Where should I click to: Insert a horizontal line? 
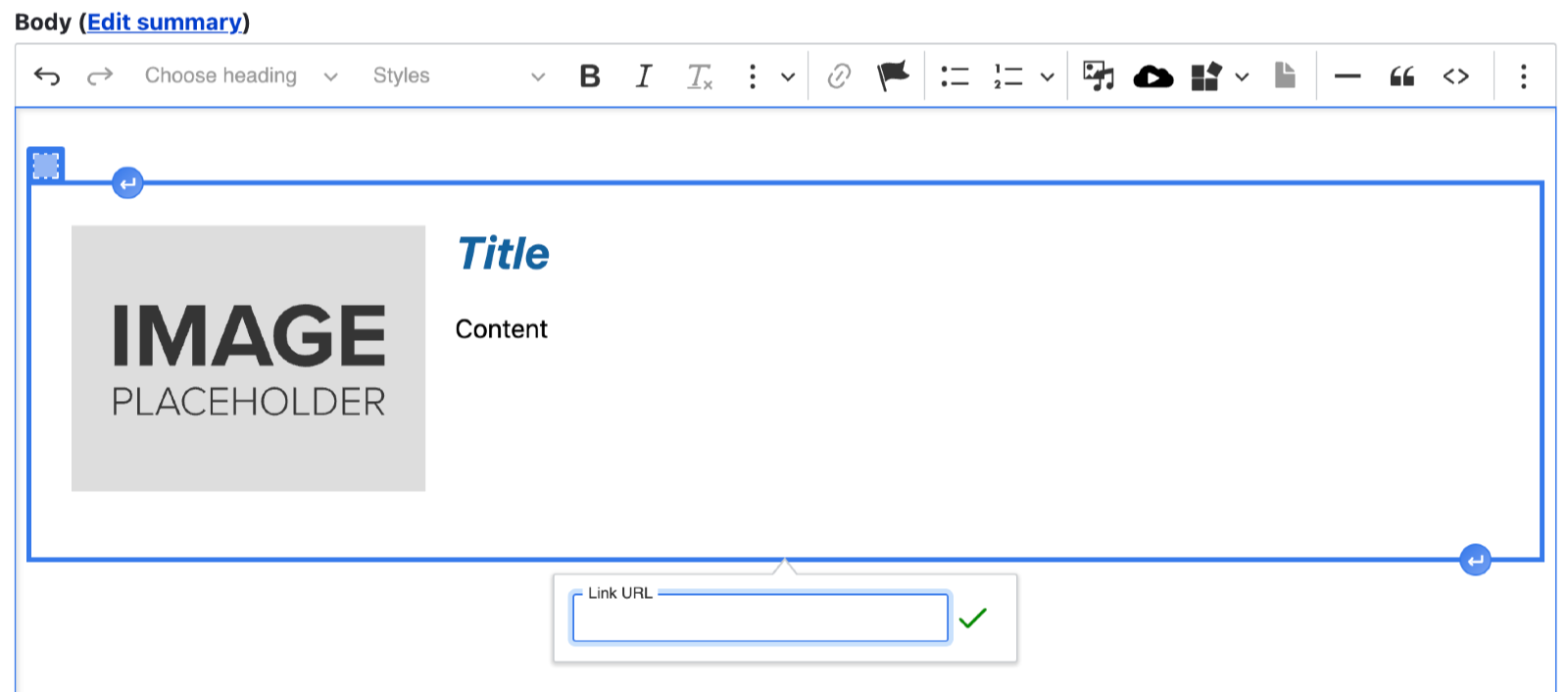pos(1347,76)
